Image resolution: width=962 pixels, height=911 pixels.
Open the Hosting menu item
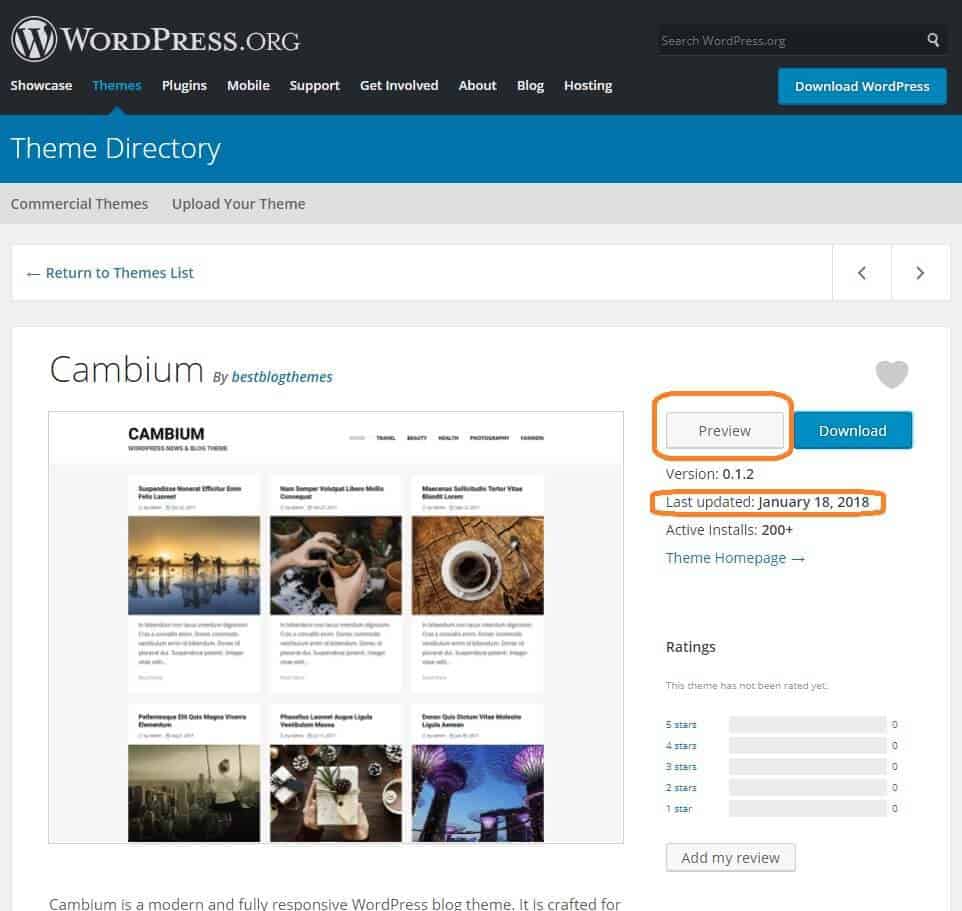point(588,86)
